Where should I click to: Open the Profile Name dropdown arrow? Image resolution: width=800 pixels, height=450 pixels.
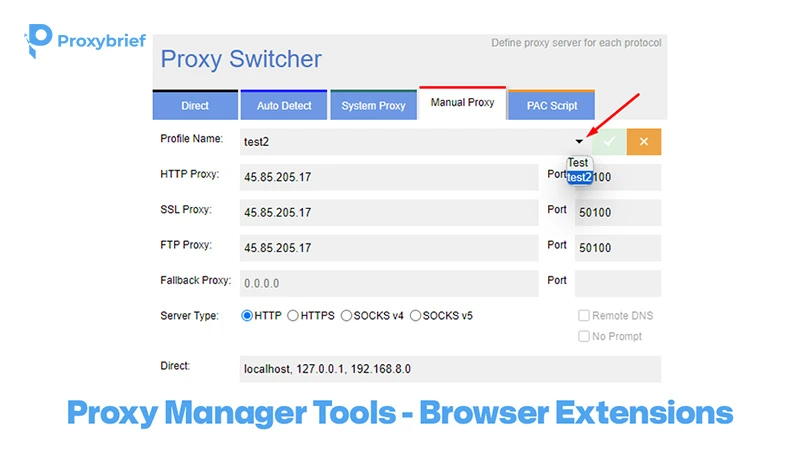tap(579, 142)
